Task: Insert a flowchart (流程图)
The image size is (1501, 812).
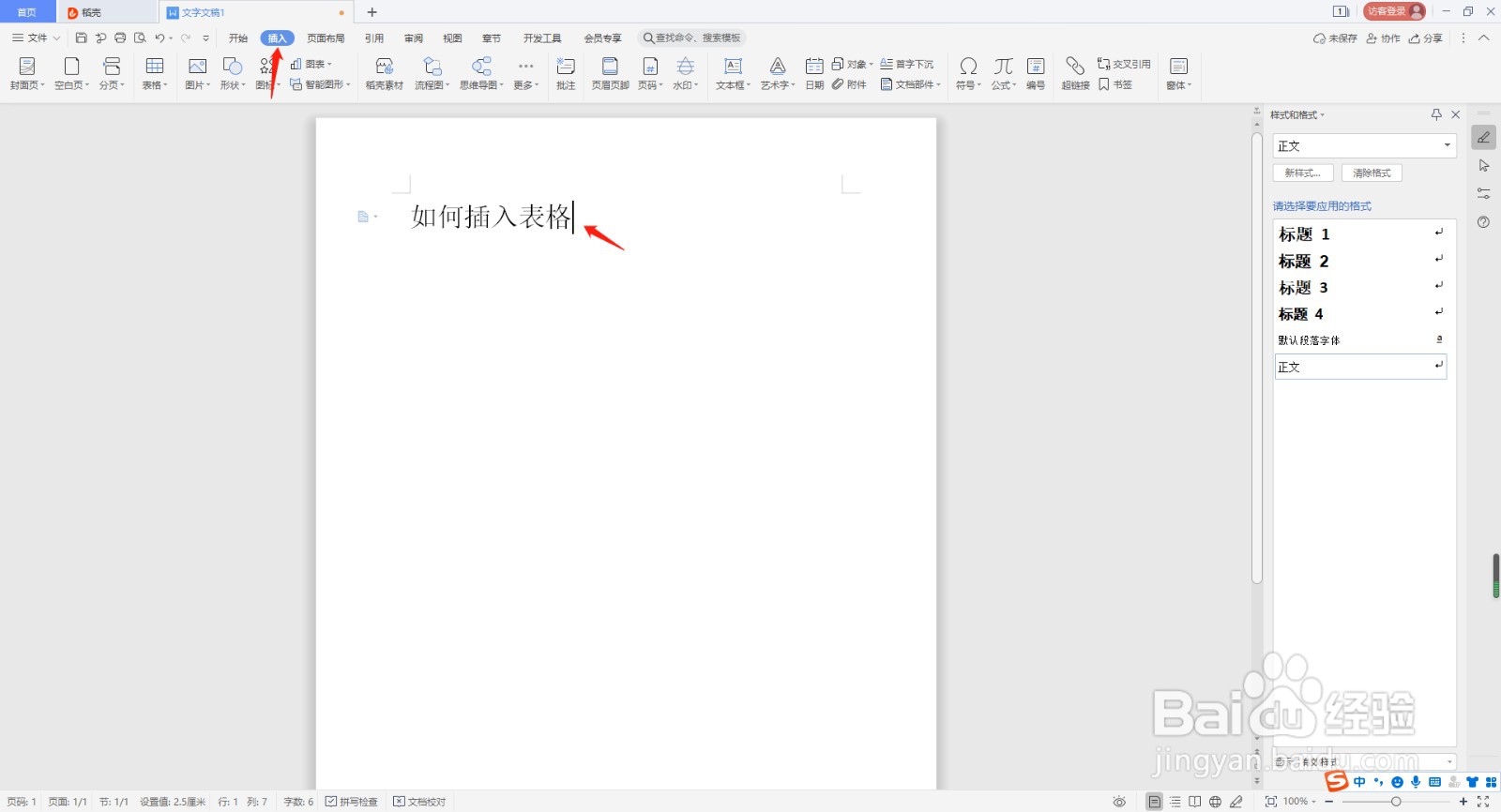Action: click(432, 73)
